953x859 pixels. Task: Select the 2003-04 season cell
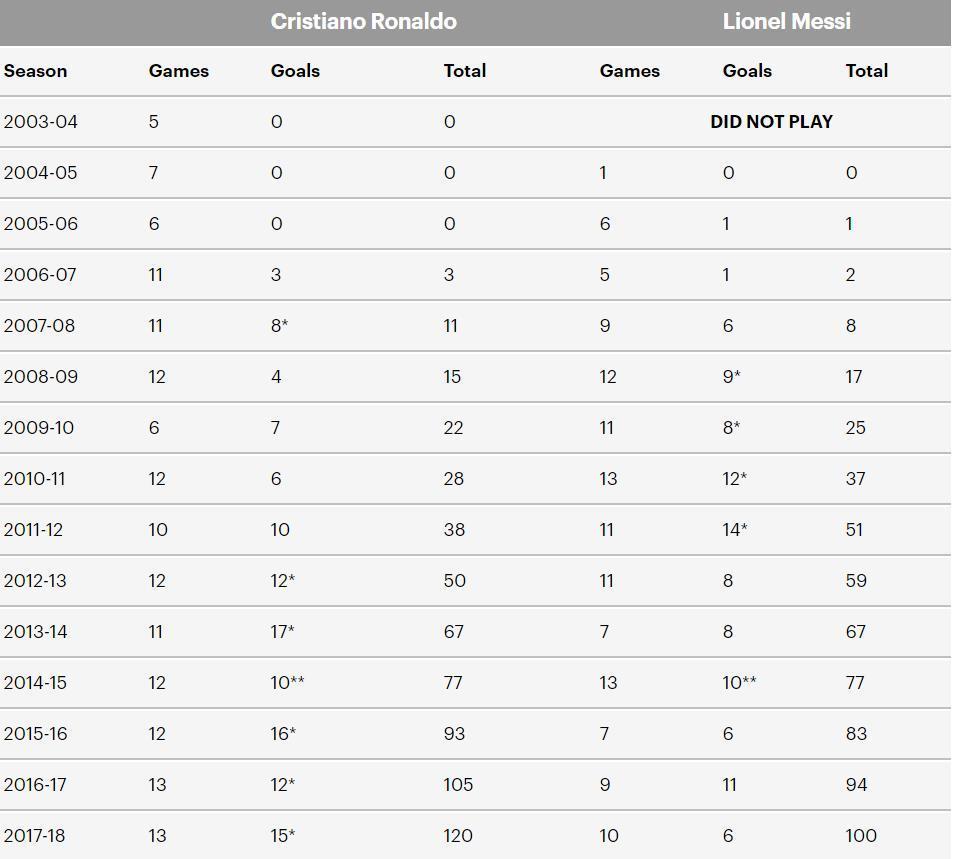pos(41,122)
